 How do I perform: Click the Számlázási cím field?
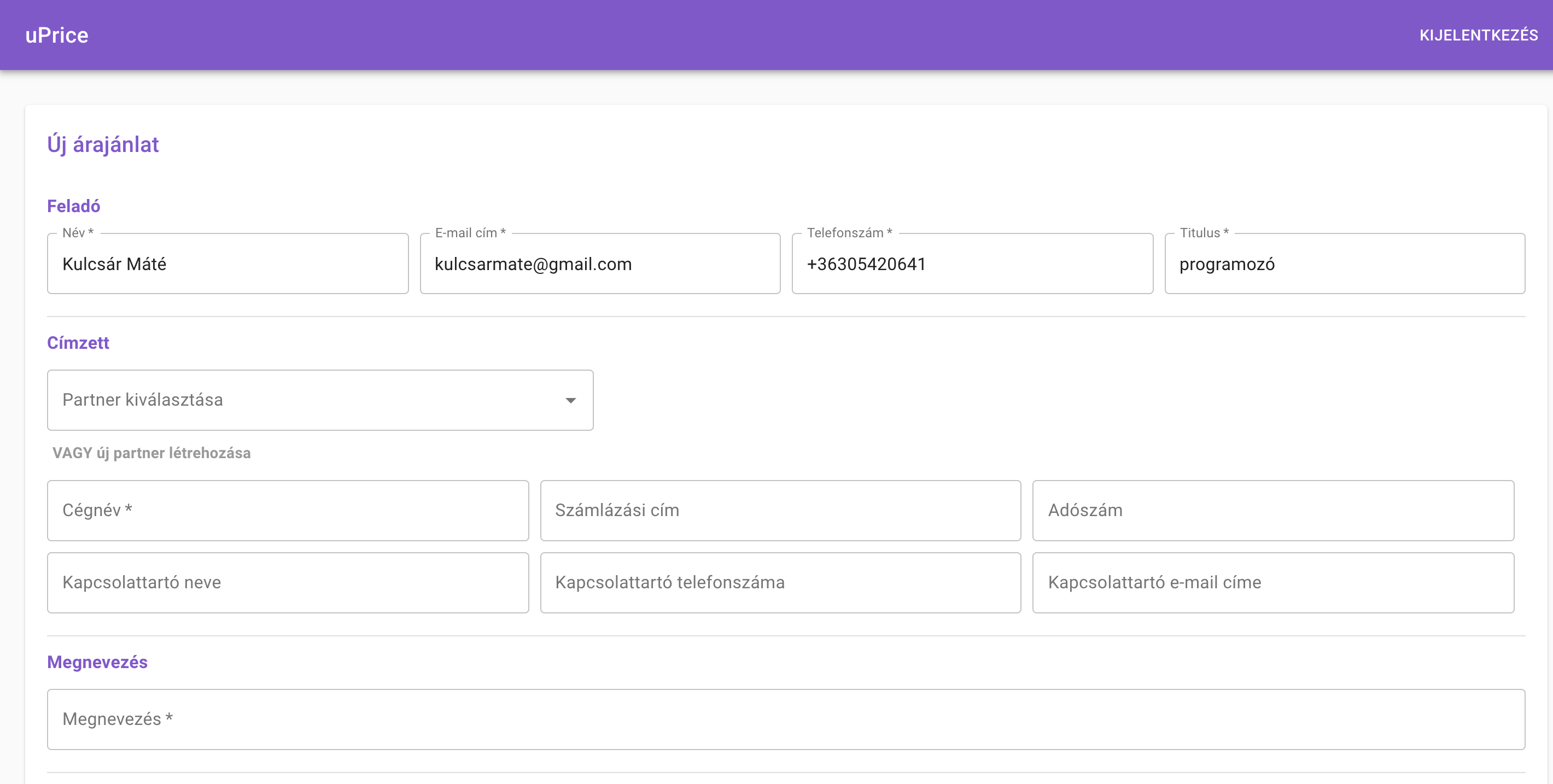(x=780, y=511)
